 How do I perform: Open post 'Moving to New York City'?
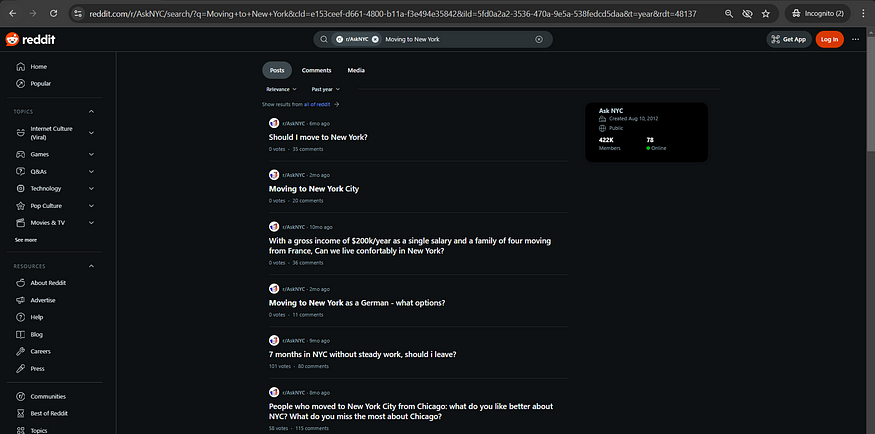[x=314, y=189]
